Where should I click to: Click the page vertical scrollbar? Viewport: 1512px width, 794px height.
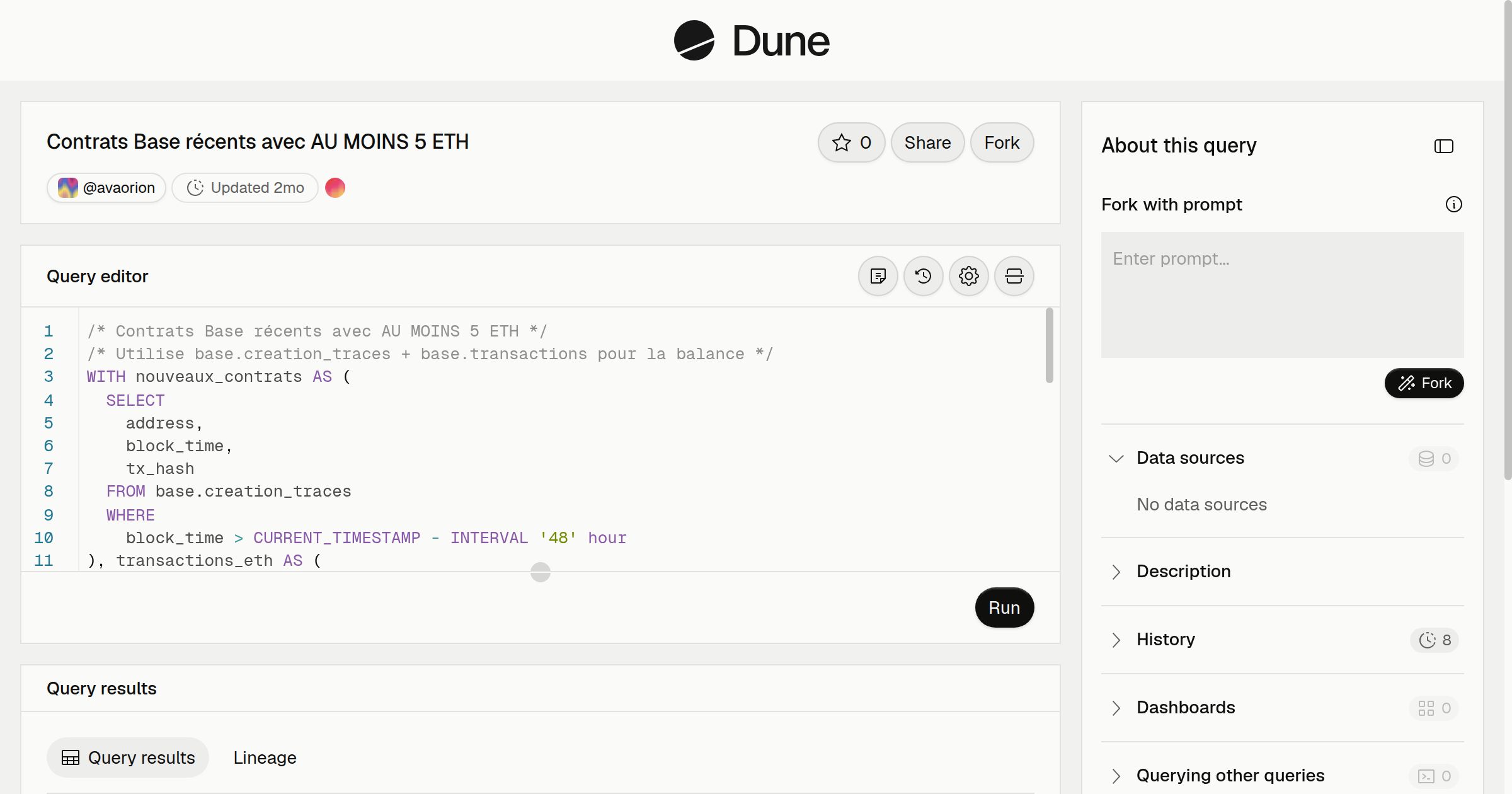[1508, 239]
